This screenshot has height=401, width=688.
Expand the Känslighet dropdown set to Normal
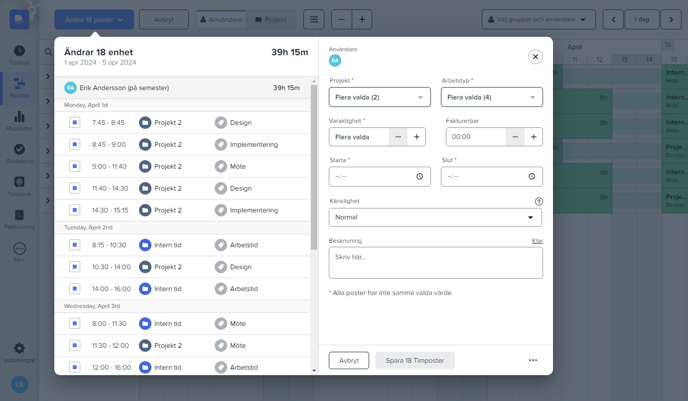click(435, 217)
